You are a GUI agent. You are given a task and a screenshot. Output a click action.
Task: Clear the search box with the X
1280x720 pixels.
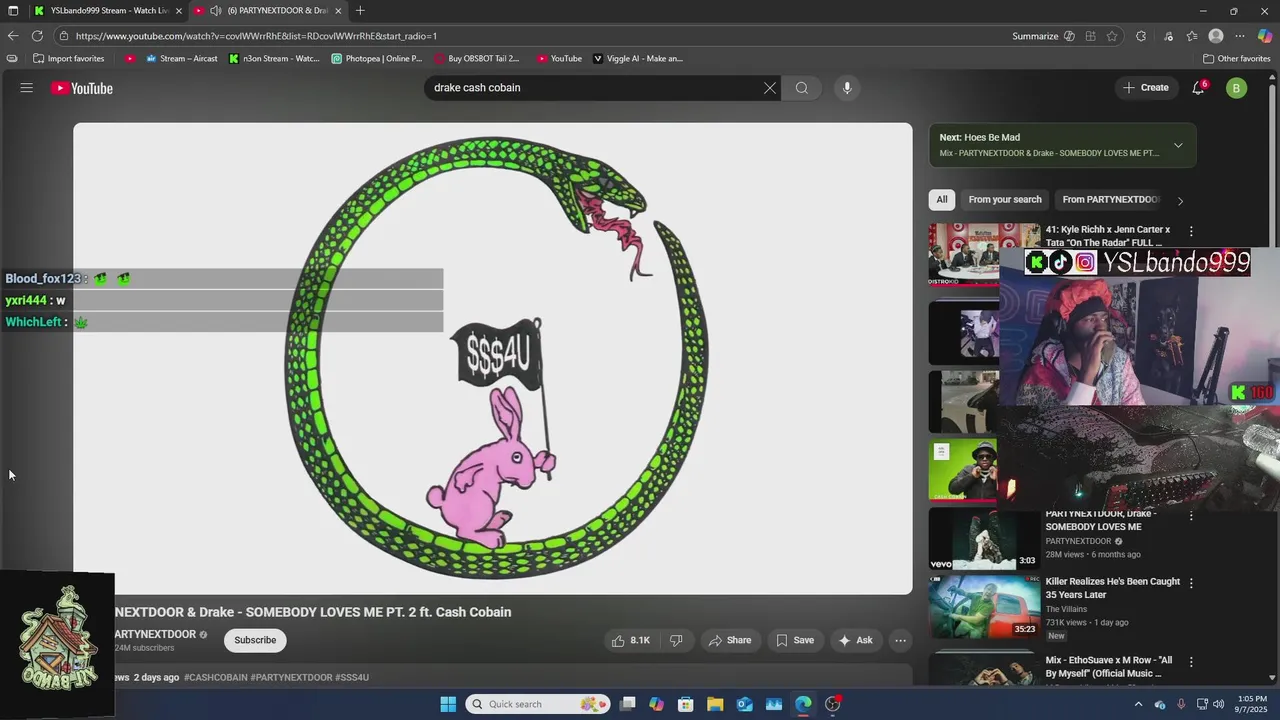point(769,88)
